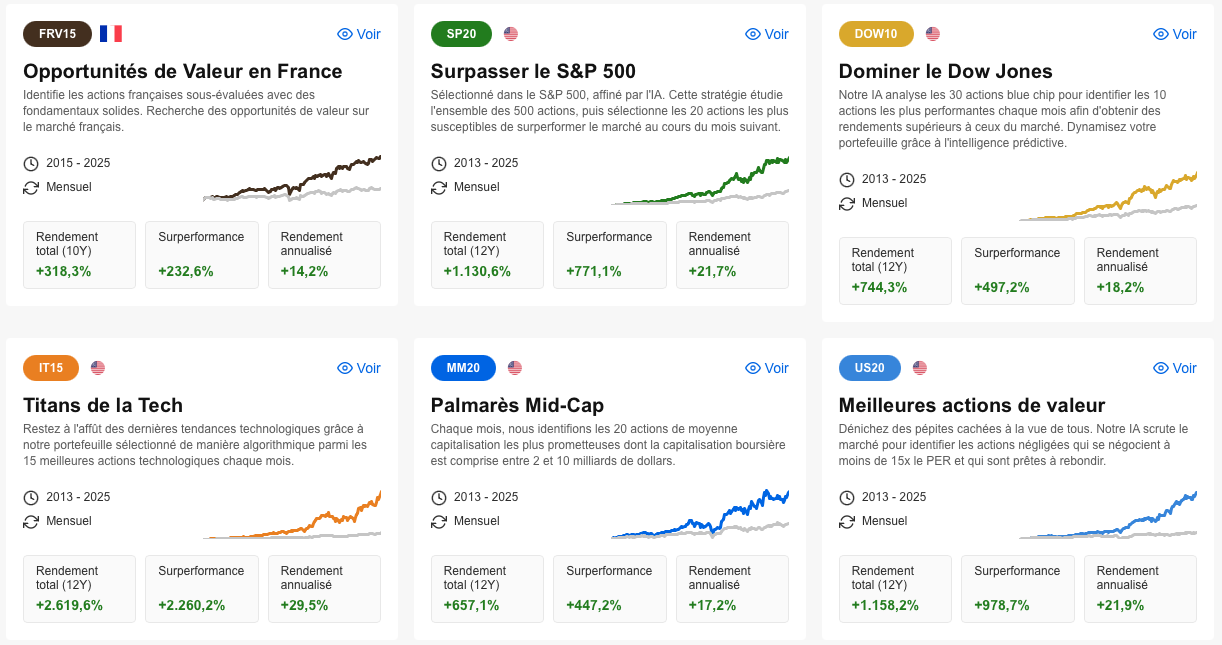
Task: Click the Mensuel refresh icon in Palmarès Mid-Cap
Action: [439, 521]
